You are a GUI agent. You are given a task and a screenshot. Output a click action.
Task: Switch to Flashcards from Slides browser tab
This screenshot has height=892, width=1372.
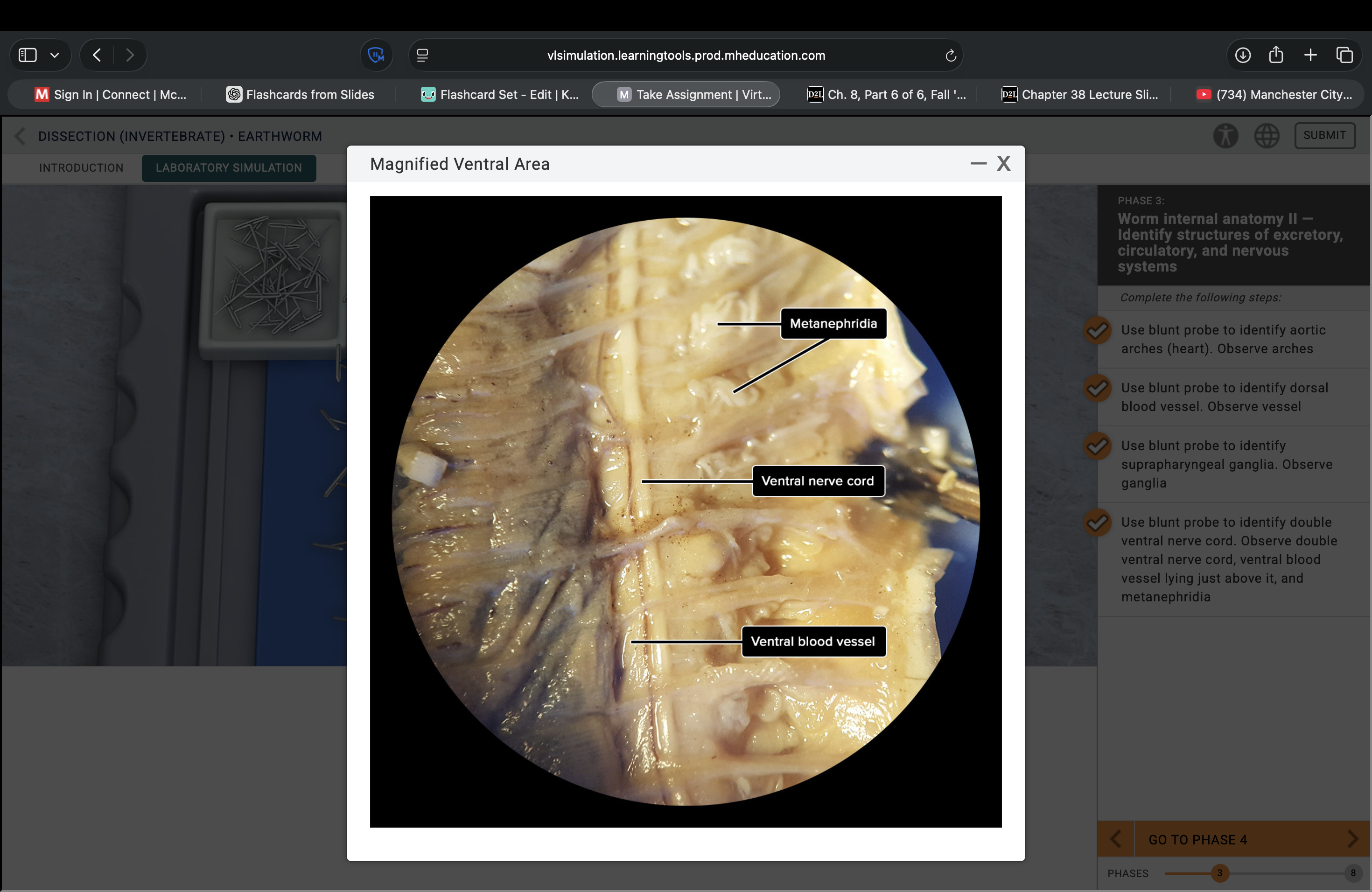click(x=301, y=95)
